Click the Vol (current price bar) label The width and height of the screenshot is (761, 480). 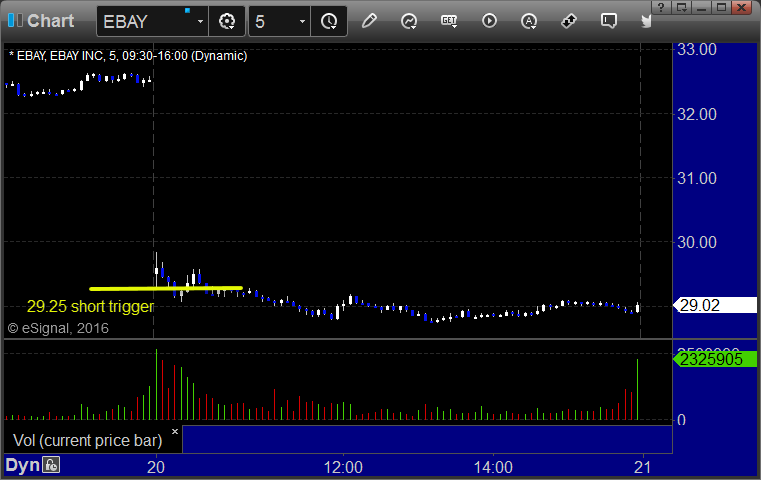click(x=87, y=440)
